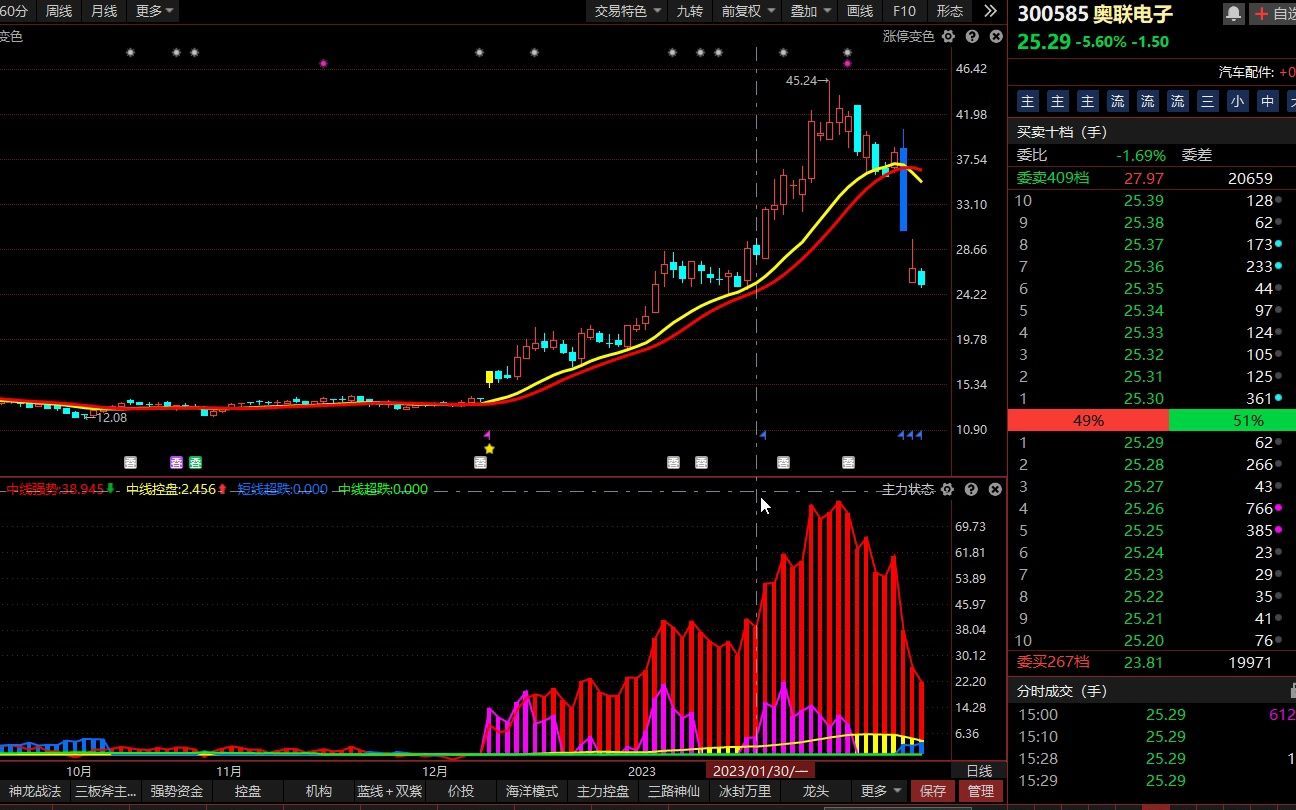Click the third 主 capital-flow icon
Screen dimensions: 1296x810
[x=1087, y=101]
